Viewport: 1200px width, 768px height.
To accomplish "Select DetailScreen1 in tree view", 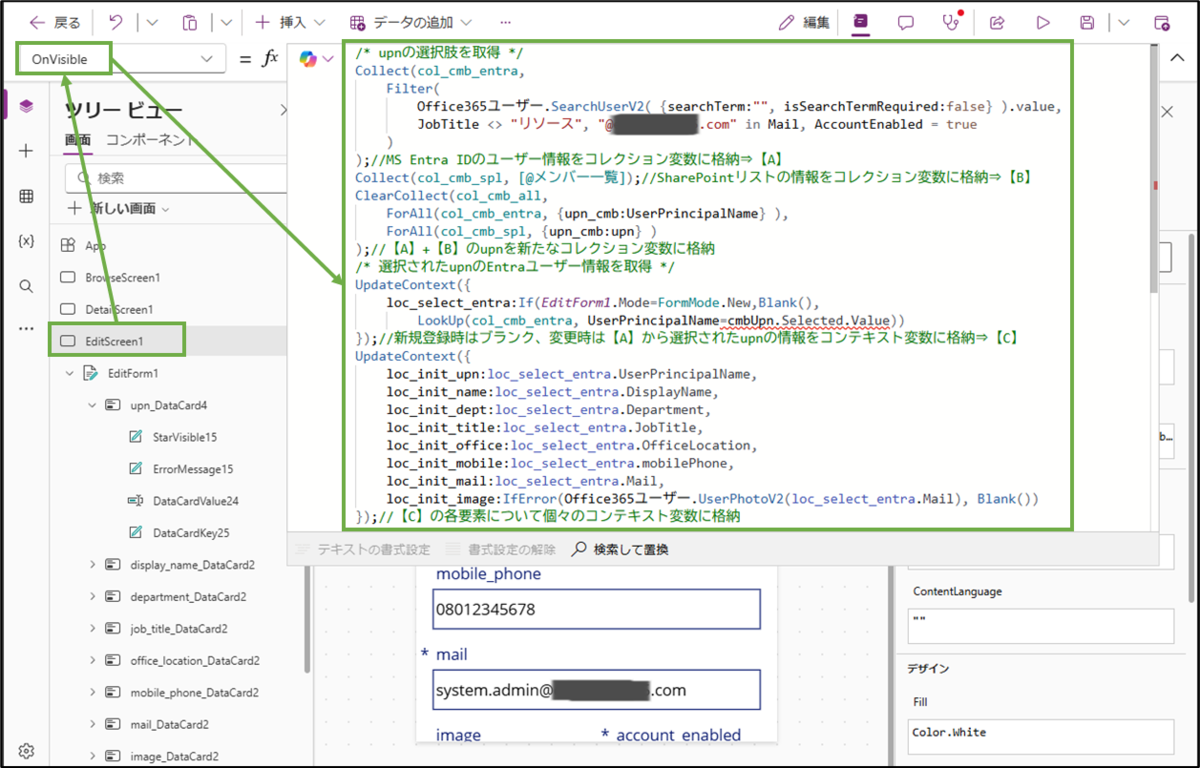I will click(x=119, y=309).
